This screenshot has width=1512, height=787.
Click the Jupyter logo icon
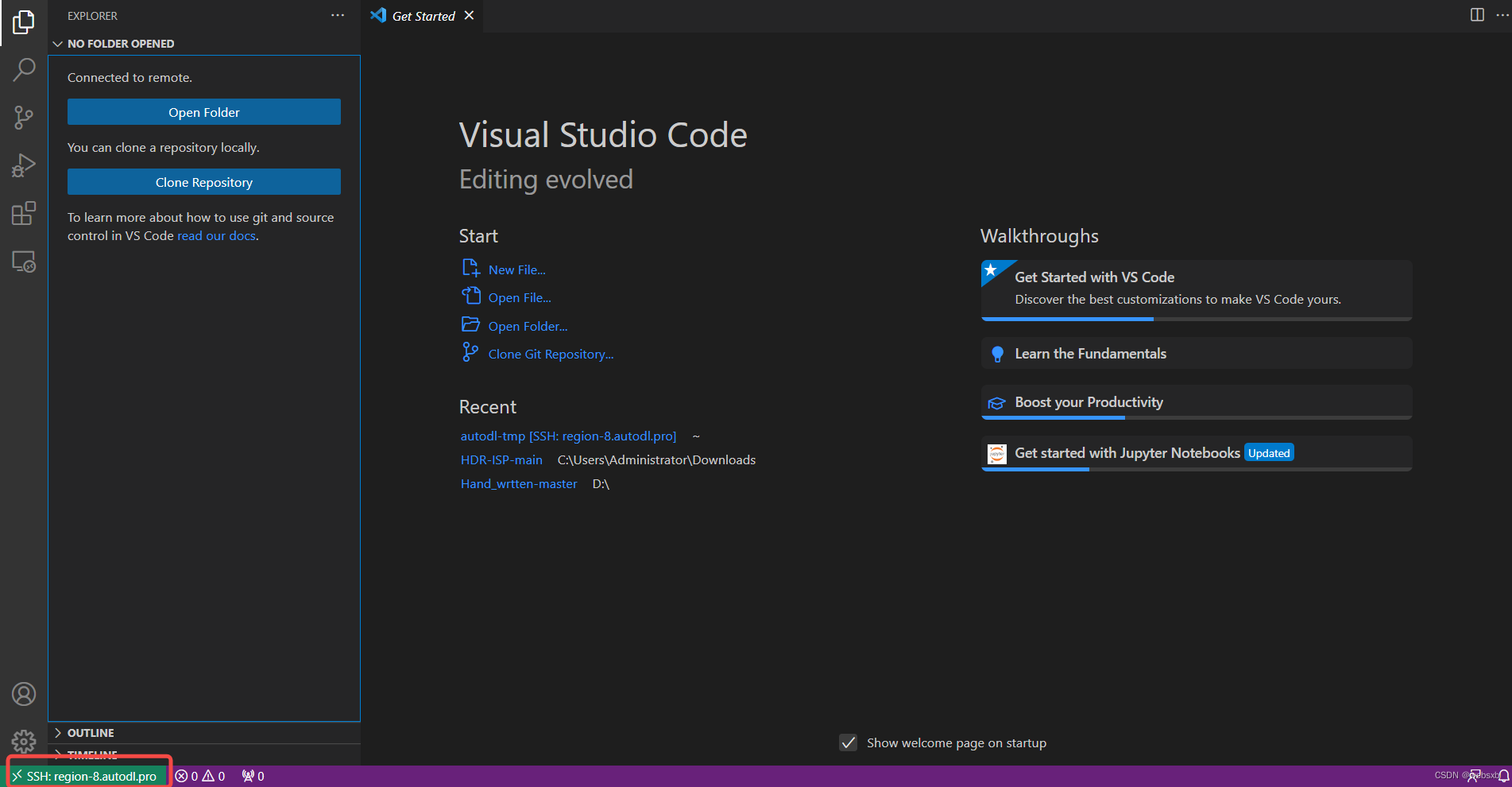click(996, 453)
